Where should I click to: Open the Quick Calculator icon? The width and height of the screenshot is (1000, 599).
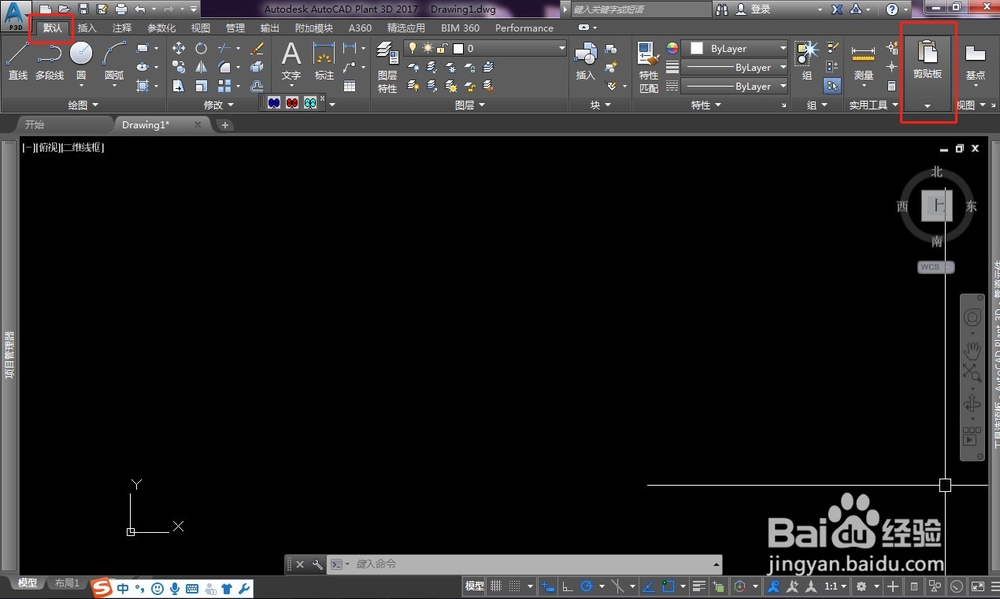[892, 85]
